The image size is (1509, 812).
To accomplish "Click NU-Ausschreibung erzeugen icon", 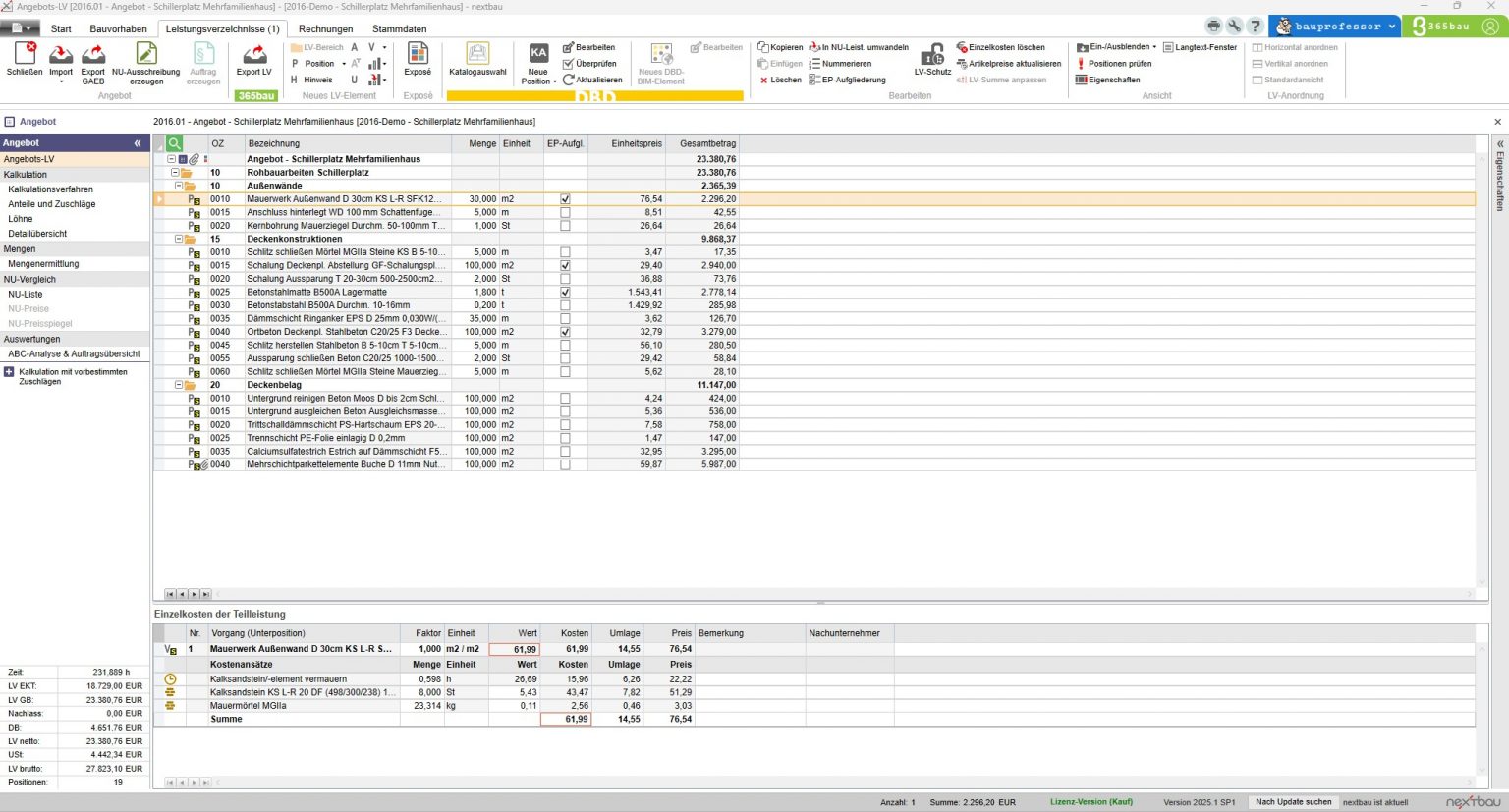I will (146, 55).
